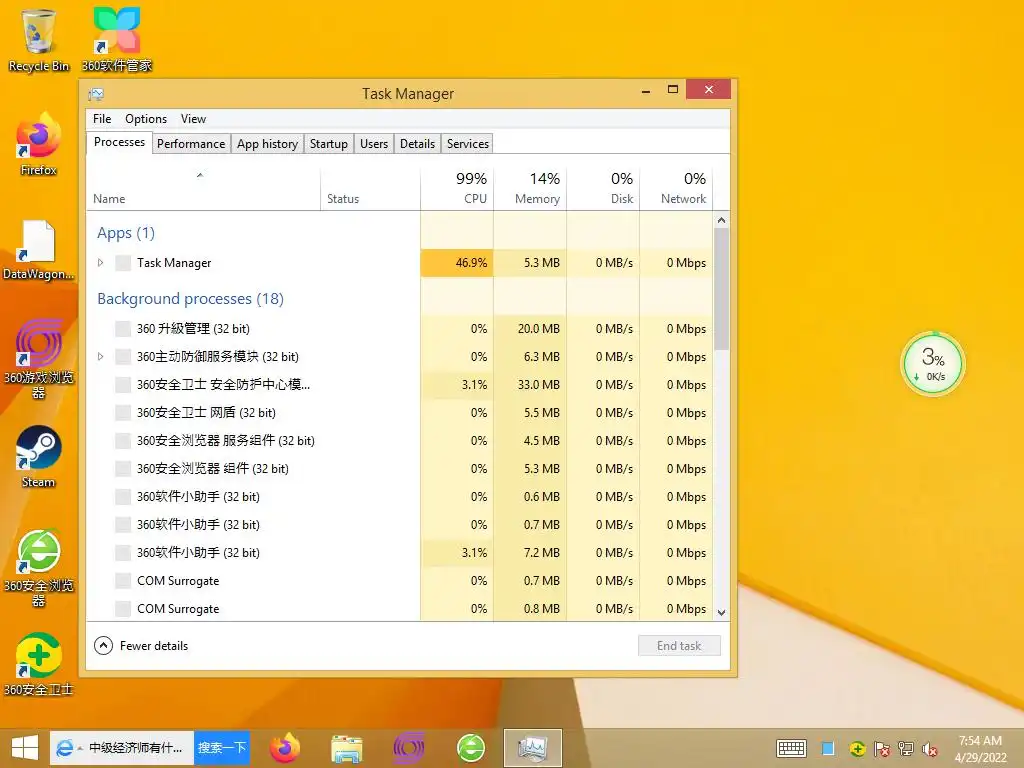Open the 360软件管家 desktop shortcut
Image resolution: width=1024 pixels, height=768 pixels.
[116, 39]
